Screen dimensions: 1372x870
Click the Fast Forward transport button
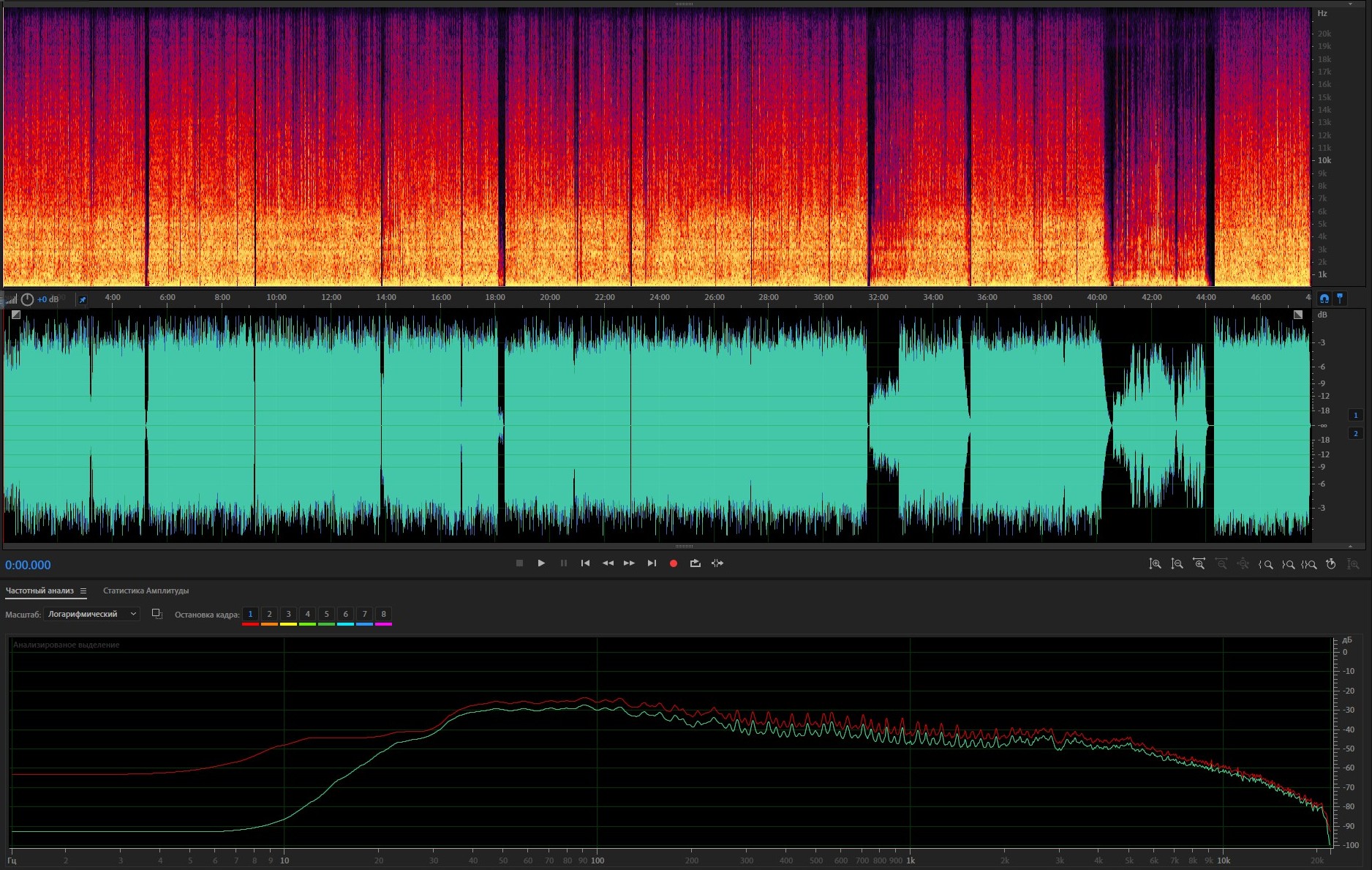tap(629, 563)
